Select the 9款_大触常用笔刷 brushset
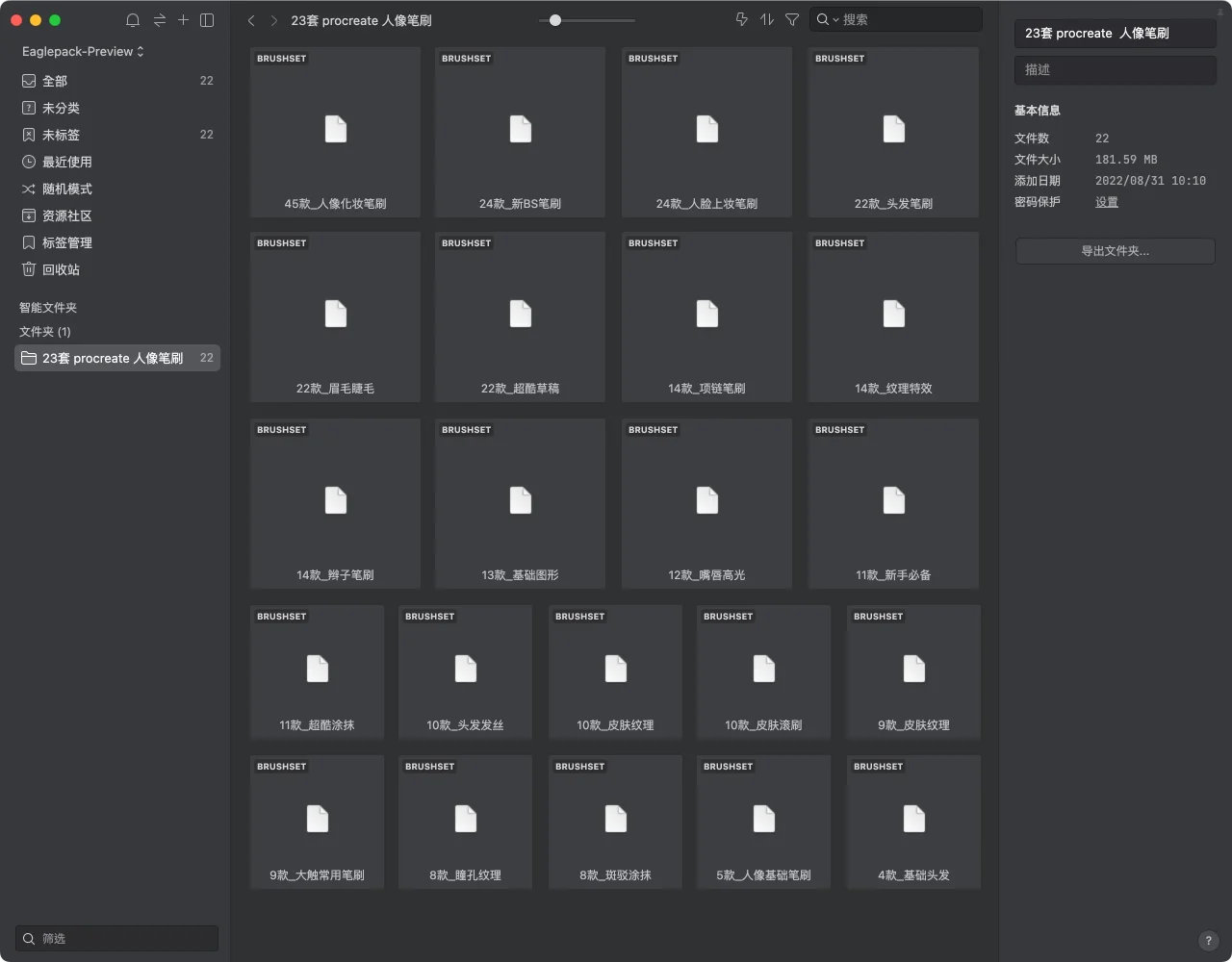 317,822
